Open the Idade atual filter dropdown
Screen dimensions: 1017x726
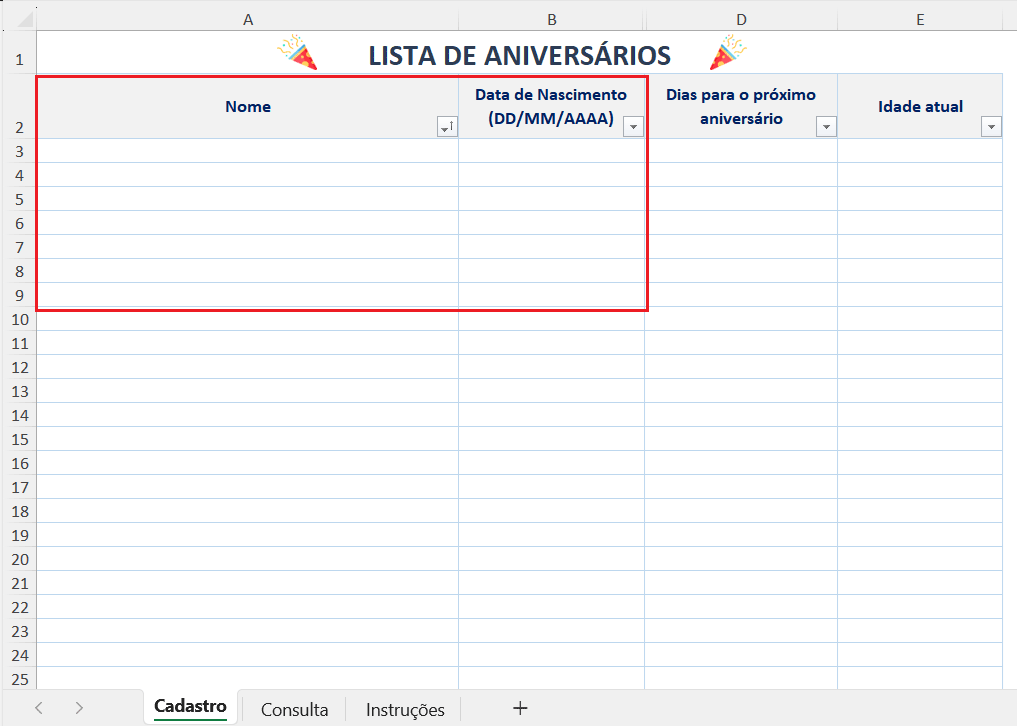tap(991, 127)
